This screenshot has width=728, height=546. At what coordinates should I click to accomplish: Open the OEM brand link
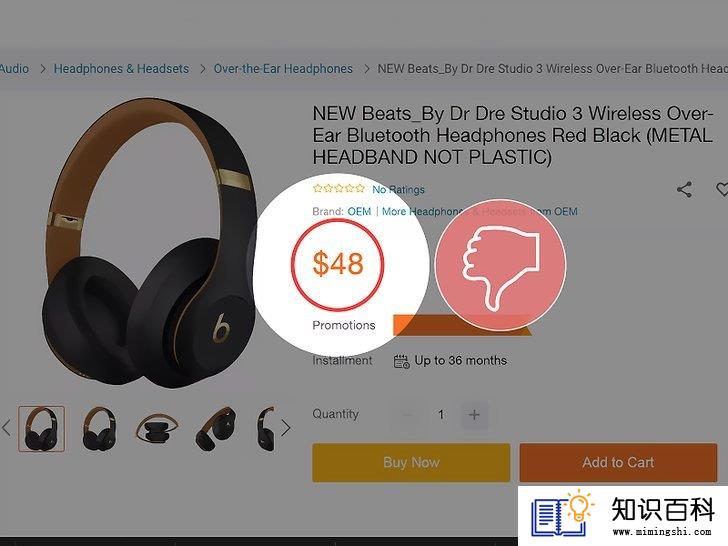pyautogui.click(x=359, y=212)
